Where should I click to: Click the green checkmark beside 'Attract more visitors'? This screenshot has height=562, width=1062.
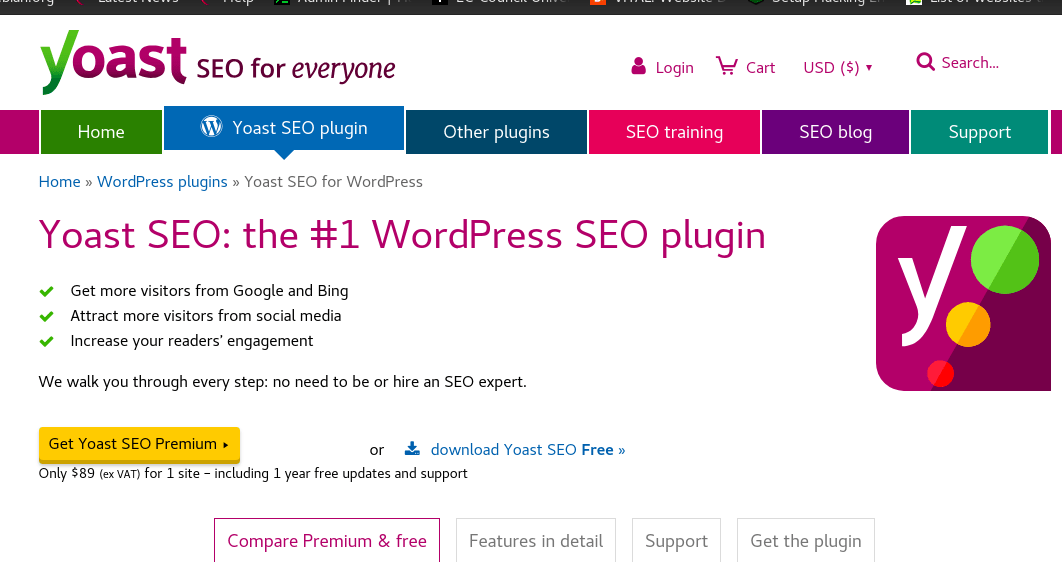[47, 316]
